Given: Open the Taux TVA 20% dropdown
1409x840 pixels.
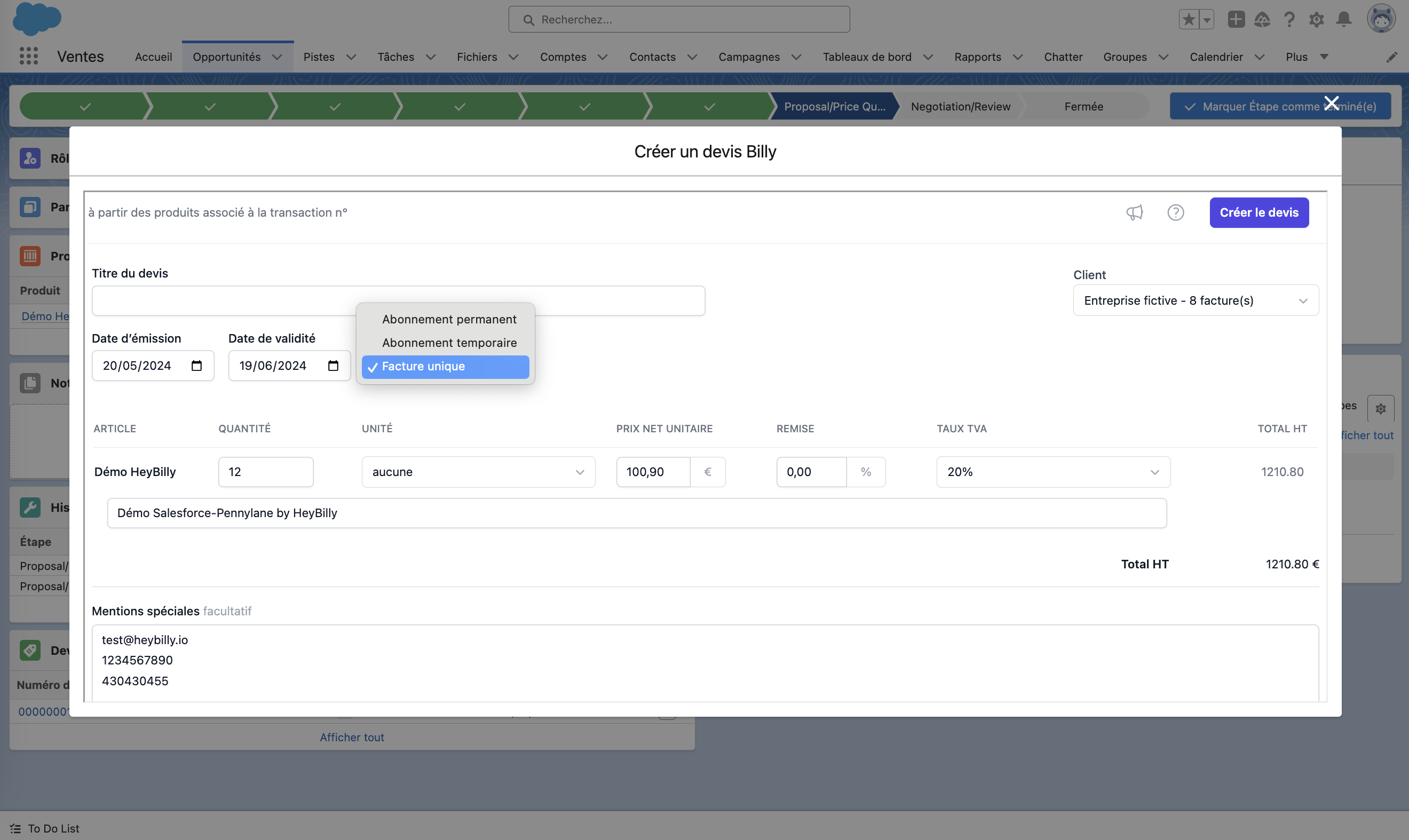Looking at the screenshot, I should pos(1052,472).
